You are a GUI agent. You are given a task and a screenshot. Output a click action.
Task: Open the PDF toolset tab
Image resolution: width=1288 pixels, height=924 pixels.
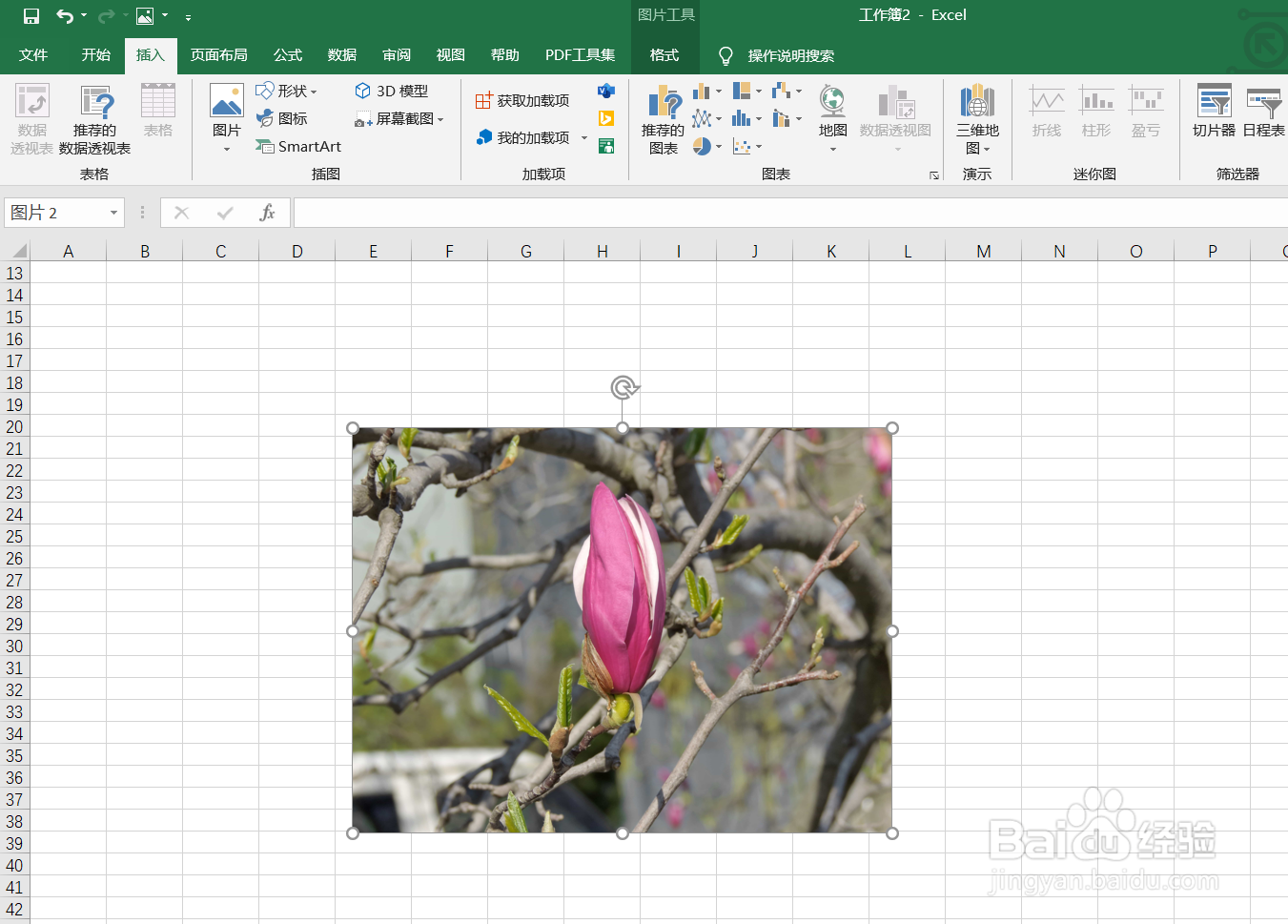580,55
